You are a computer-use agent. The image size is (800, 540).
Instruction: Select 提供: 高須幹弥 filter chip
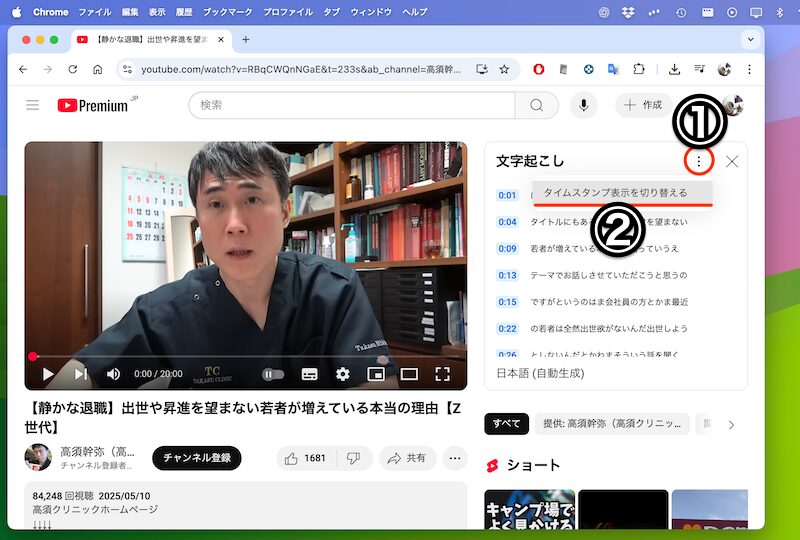pyautogui.click(x=612, y=424)
